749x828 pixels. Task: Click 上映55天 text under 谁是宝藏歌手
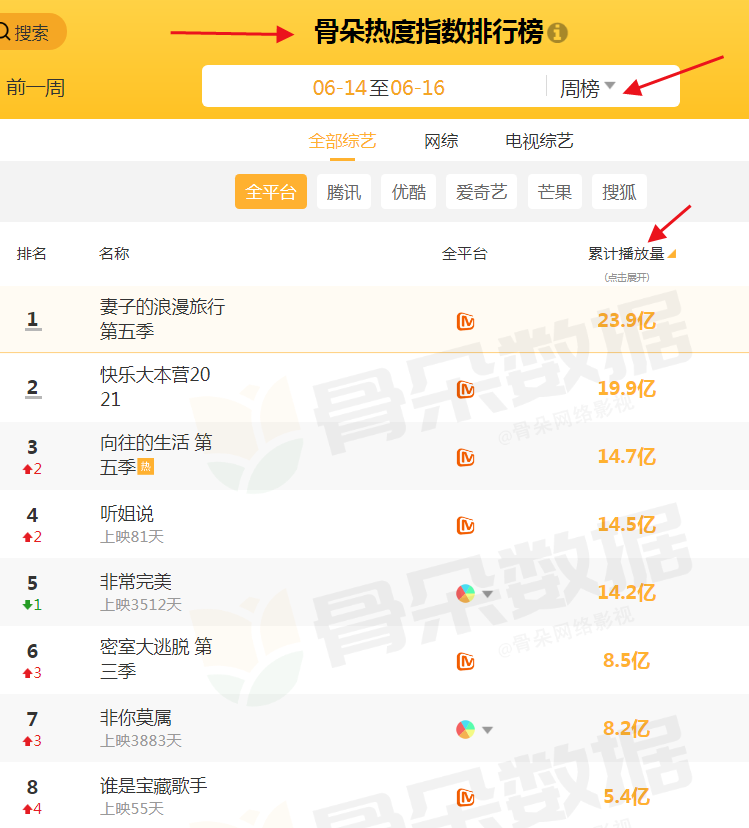[132, 808]
